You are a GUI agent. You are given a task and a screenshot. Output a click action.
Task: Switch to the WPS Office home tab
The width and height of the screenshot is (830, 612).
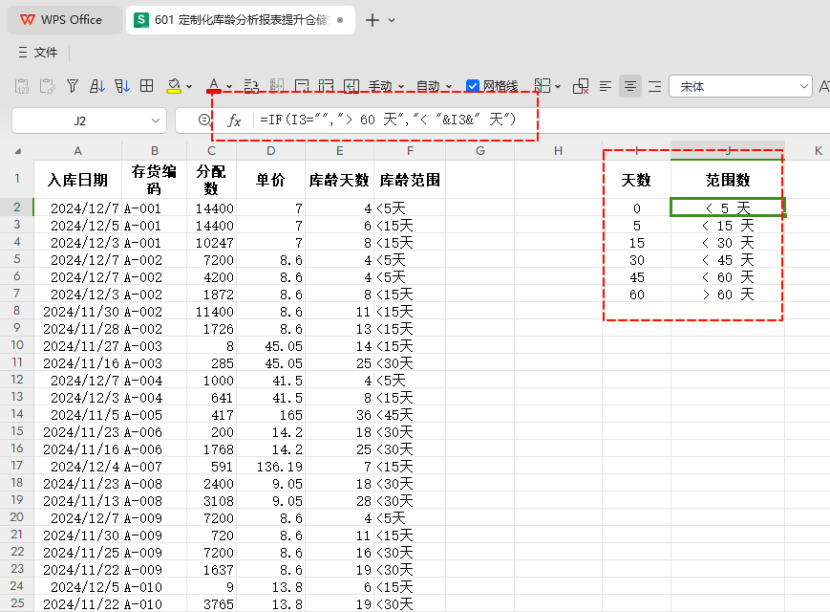click(61, 20)
